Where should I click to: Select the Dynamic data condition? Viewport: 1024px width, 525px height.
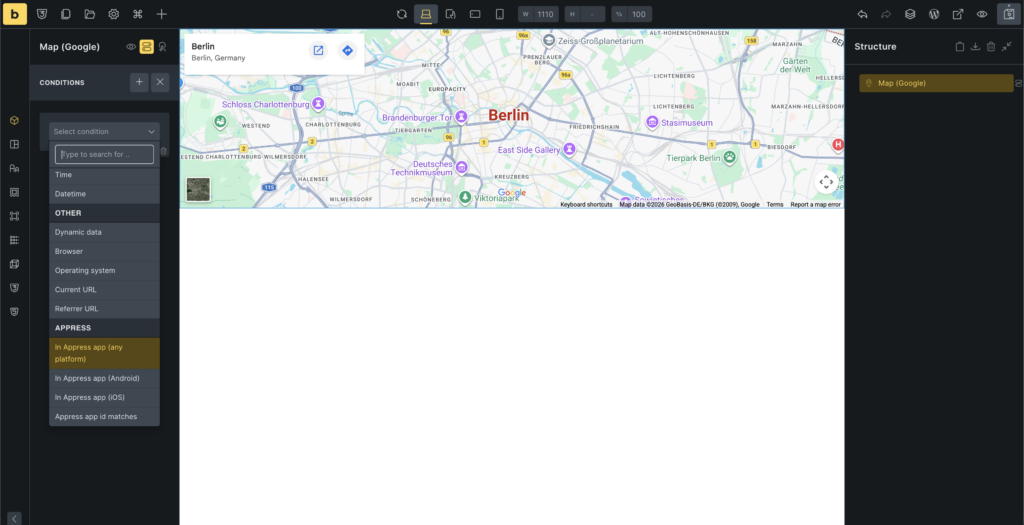tap(104, 232)
